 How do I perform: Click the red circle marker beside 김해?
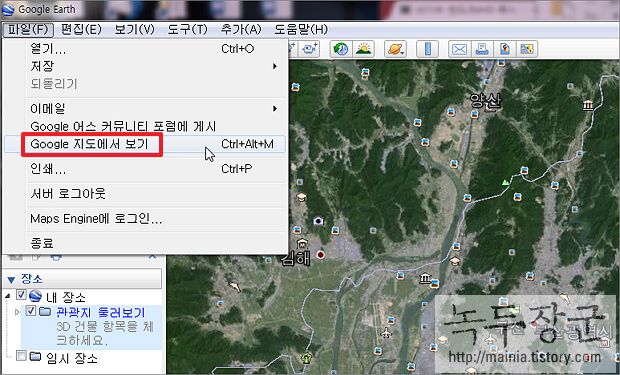320,255
